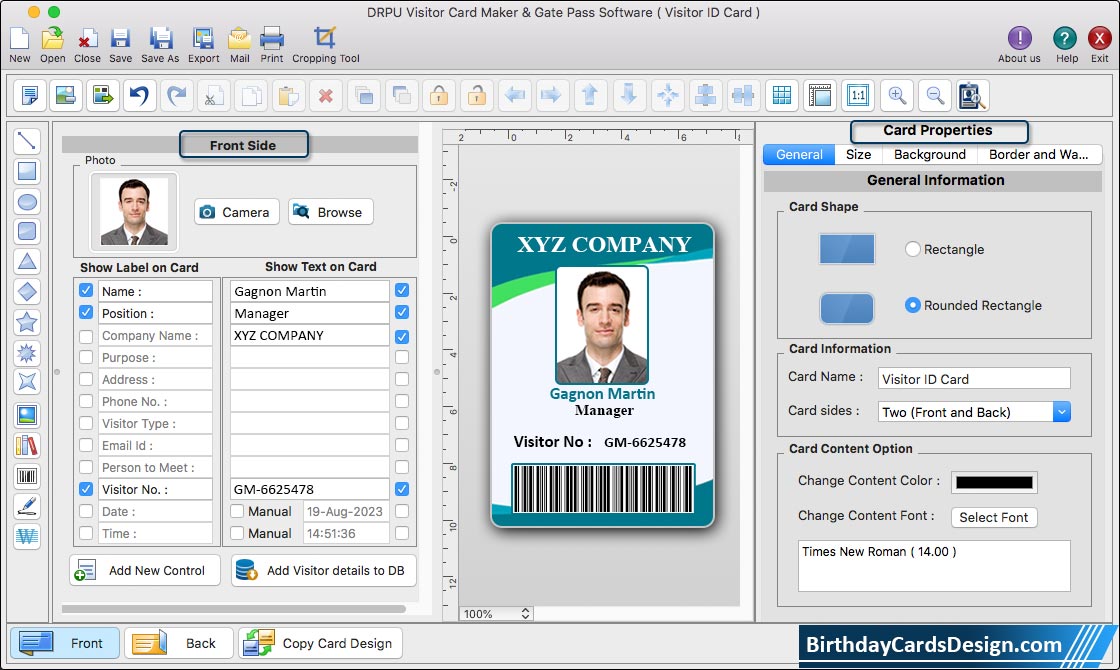The width and height of the screenshot is (1120, 670).
Task: Switch to the General tab
Action: [x=799, y=154]
